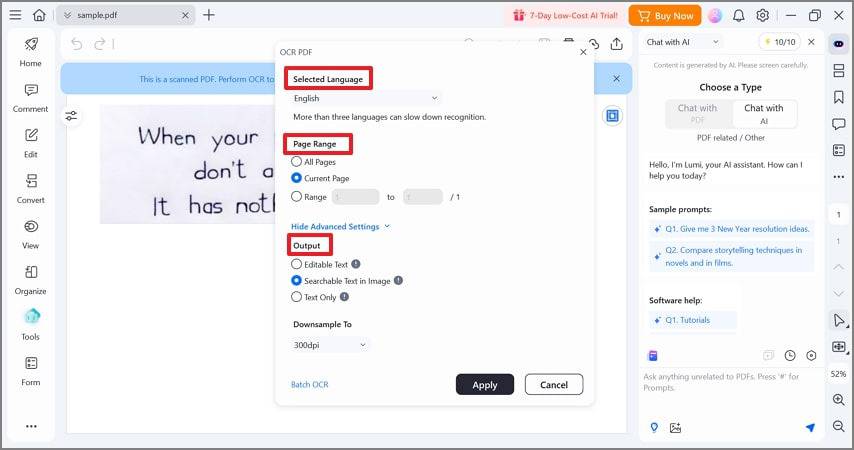Choose Text Only output option
This screenshot has width=854, height=450.
point(296,297)
